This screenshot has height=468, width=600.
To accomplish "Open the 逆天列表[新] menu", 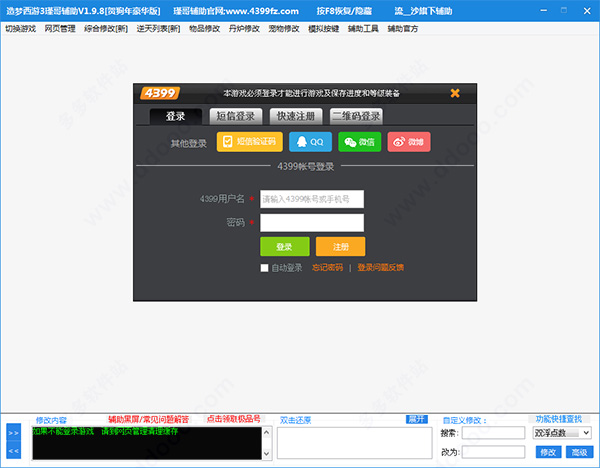I will [158, 29].
